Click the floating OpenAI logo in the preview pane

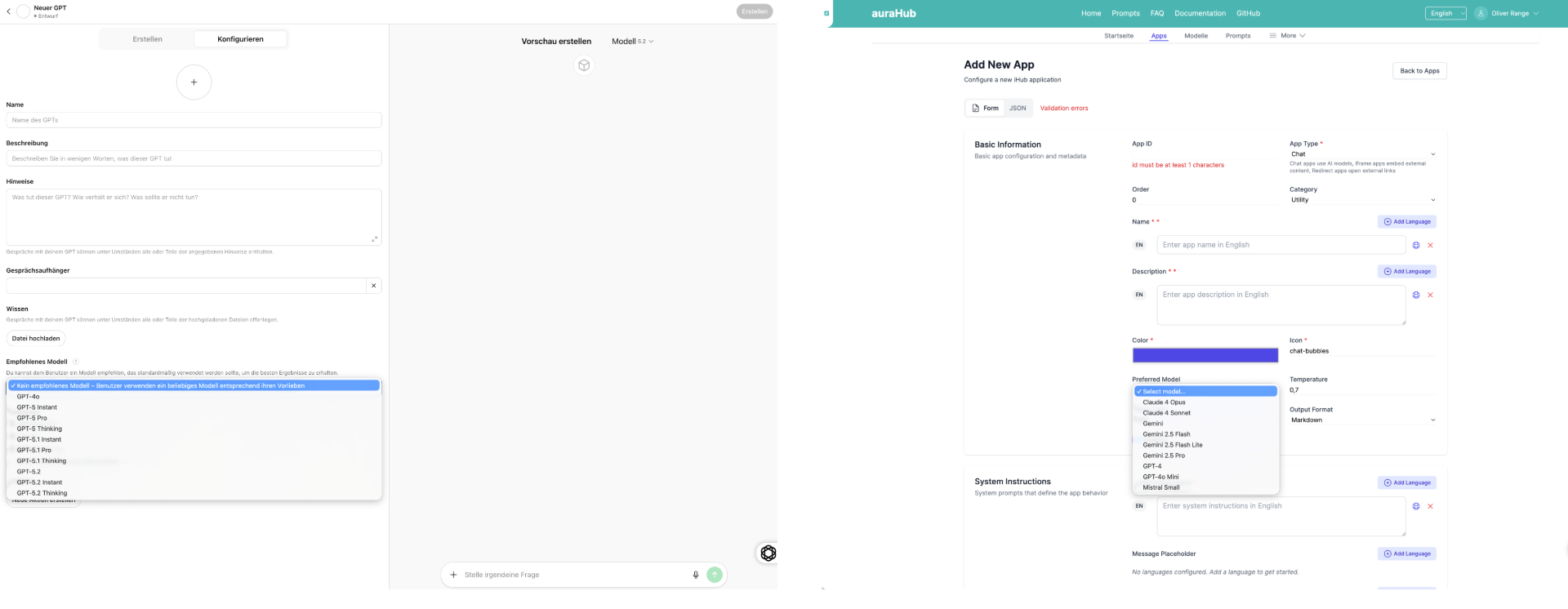point(768,553)
